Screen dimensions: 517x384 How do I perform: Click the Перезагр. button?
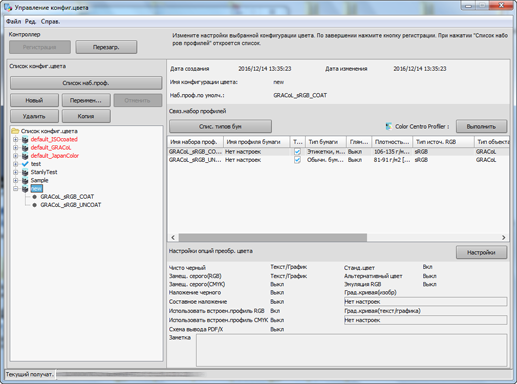coord(106,47)
